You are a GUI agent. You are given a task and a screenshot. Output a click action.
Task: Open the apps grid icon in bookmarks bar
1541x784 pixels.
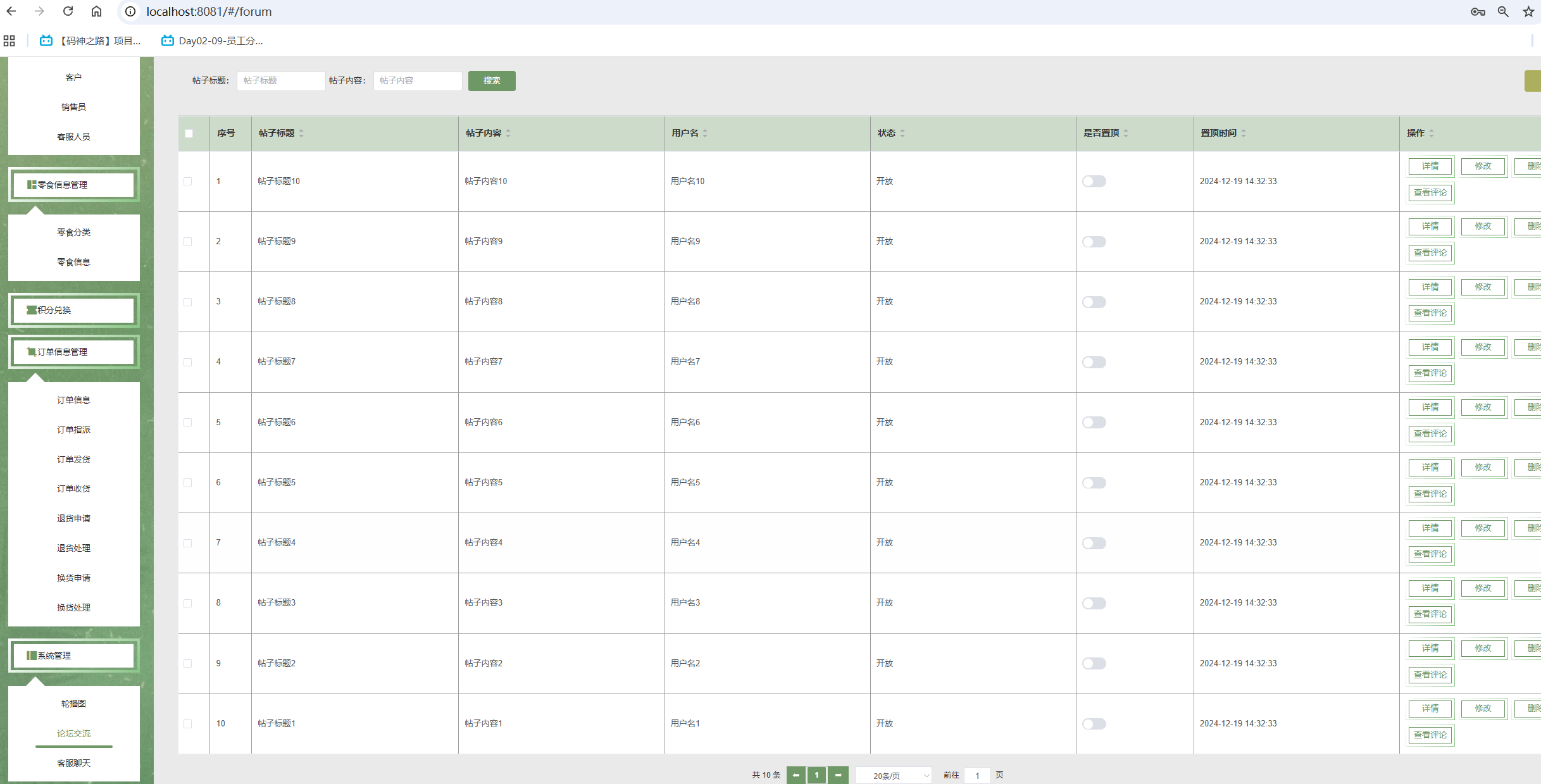[x=9, y=41]
